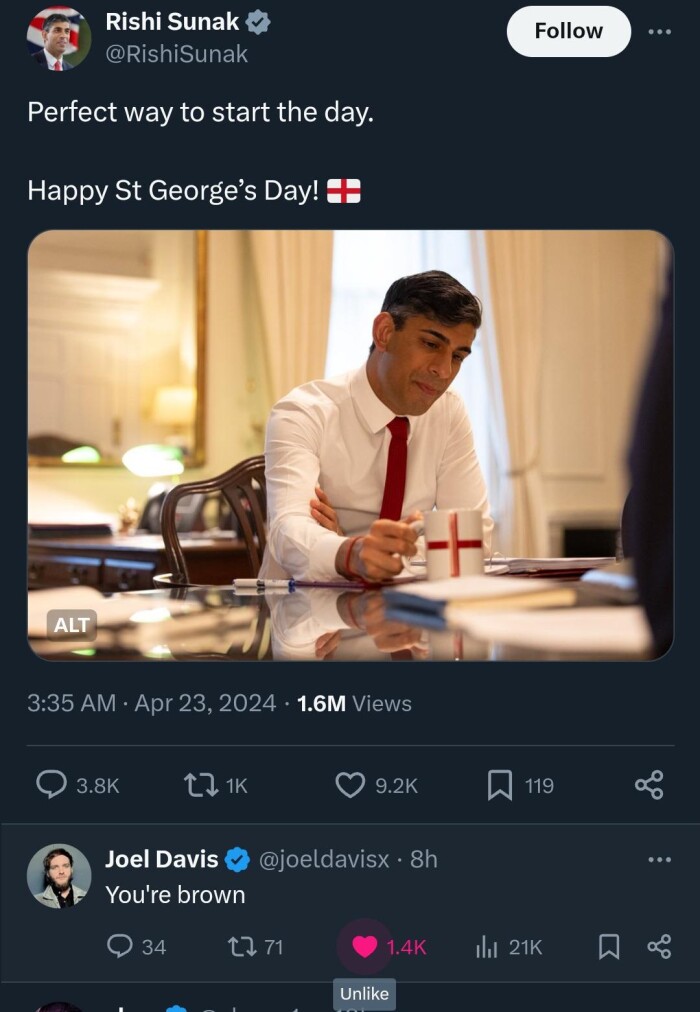Unlike Joel Davis's reply

(365, 946)
